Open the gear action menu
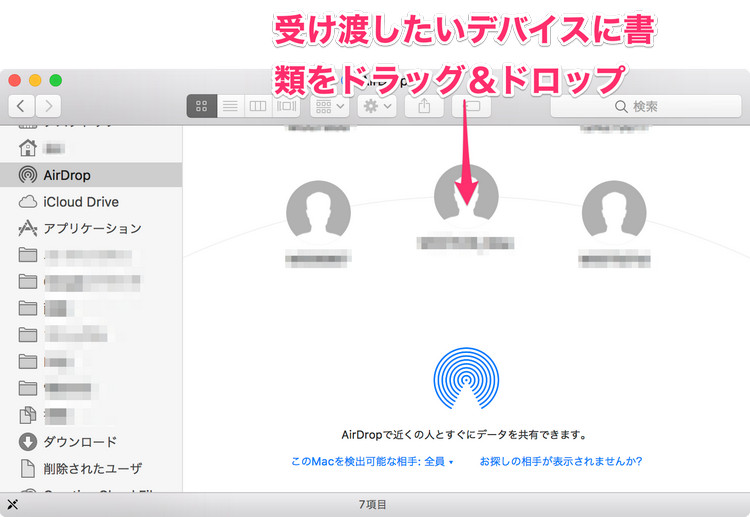 pyautogui.click(x=377, y=106)
